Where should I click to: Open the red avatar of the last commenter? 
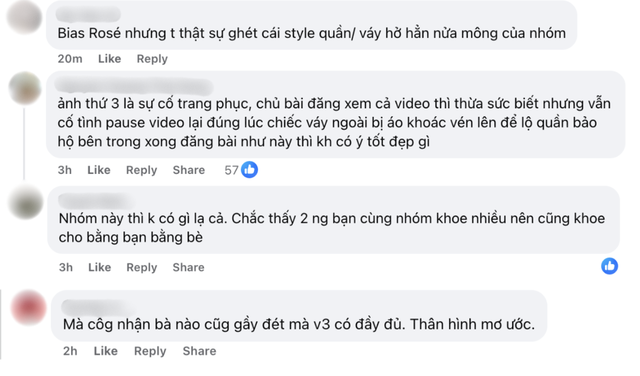[29, 307]
